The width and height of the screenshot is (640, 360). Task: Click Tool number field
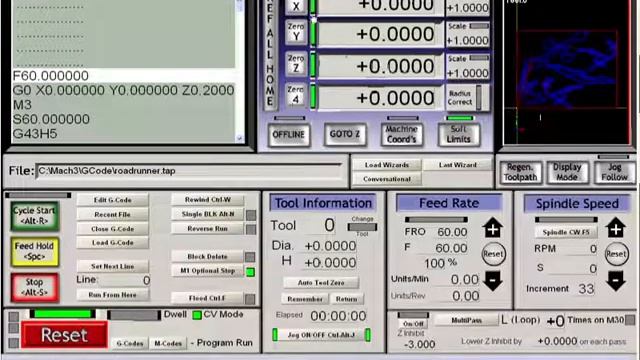click(320, 225)
